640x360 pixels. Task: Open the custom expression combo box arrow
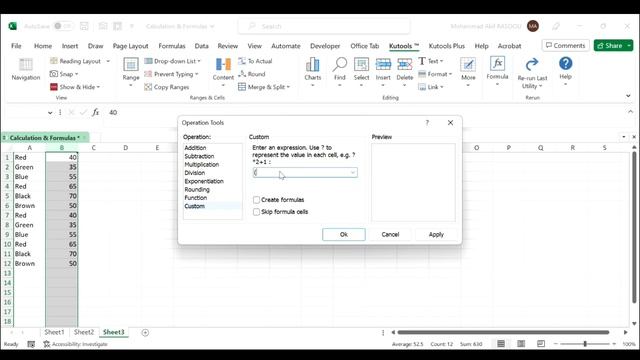pos(353,173)
